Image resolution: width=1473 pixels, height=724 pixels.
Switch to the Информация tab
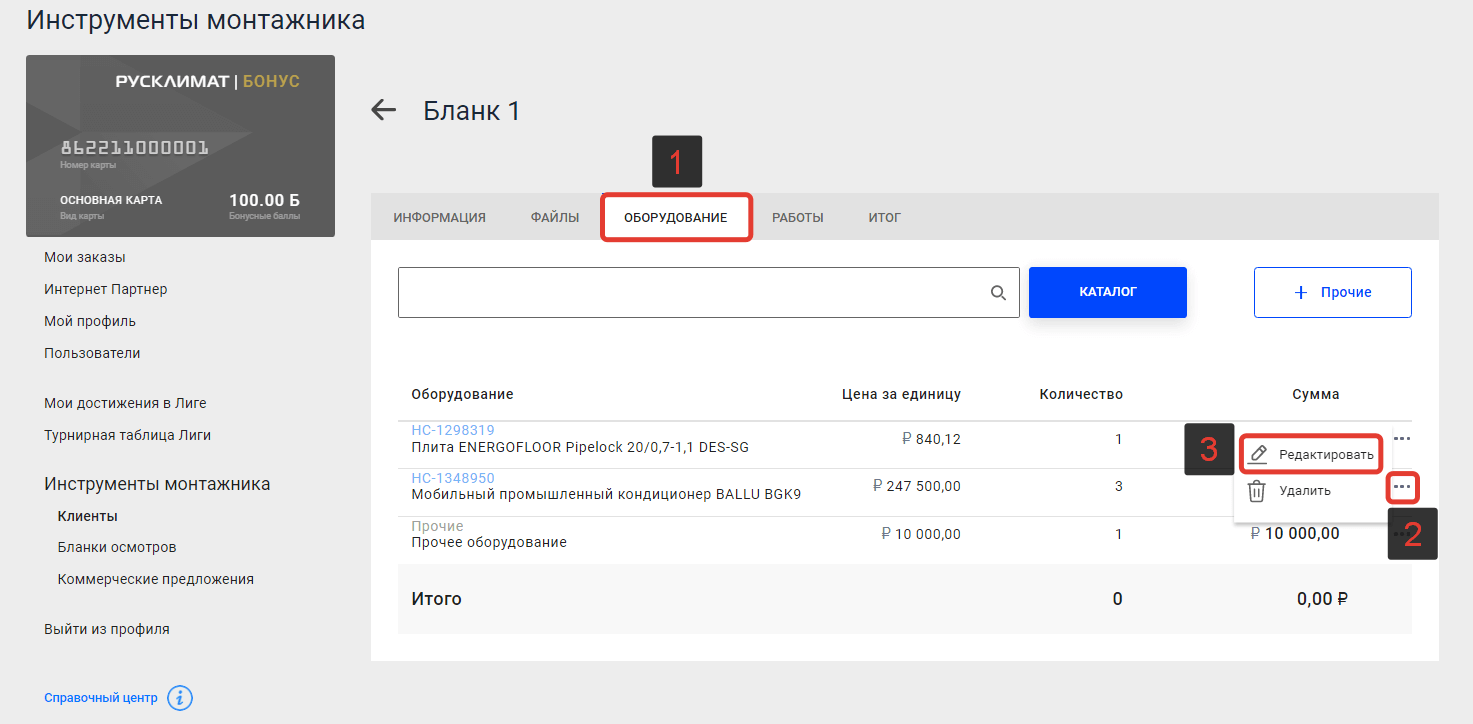coord(439,217)
